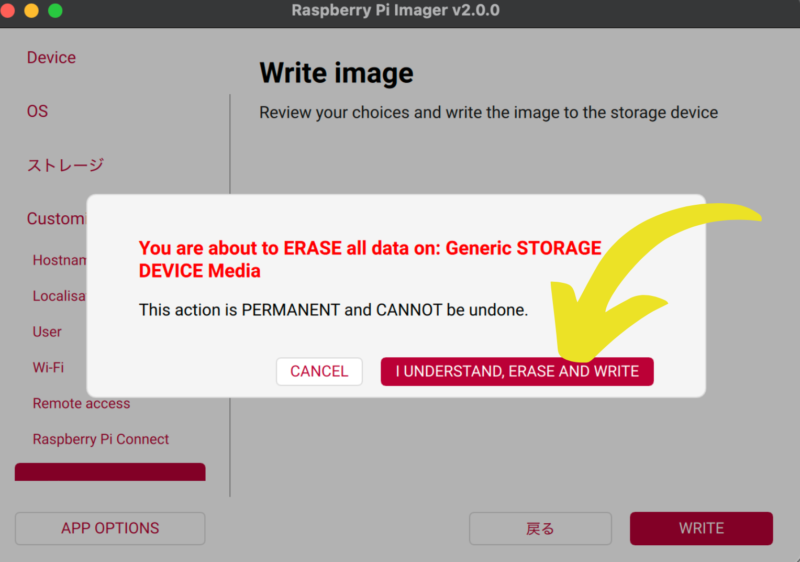Confirm with I UNDERSTAND, ERASE AND WRITE
Image resolution: width=800 pixels, height=562 pixels.
[516, 372]
